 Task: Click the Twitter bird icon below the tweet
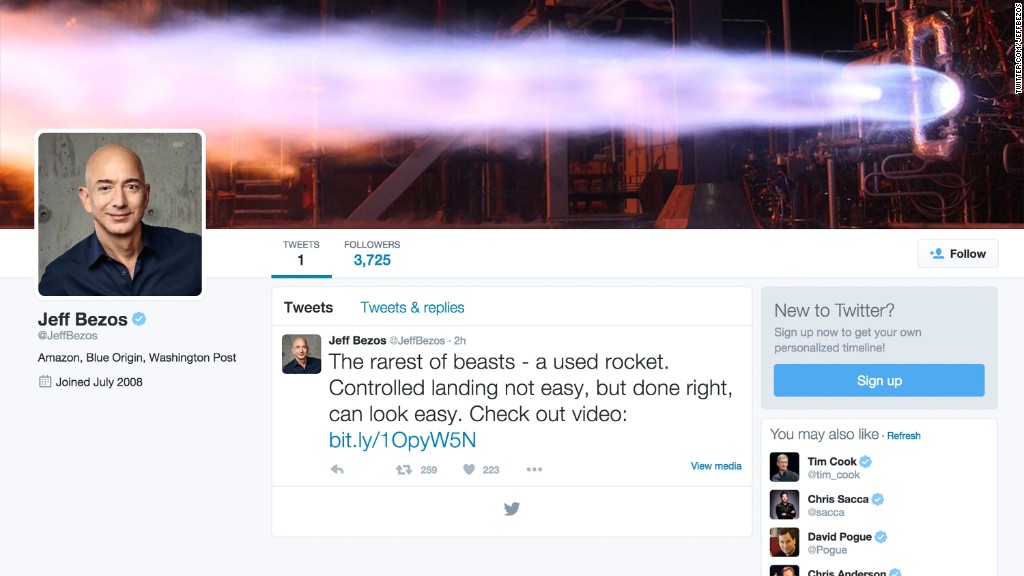coord(511,508)
